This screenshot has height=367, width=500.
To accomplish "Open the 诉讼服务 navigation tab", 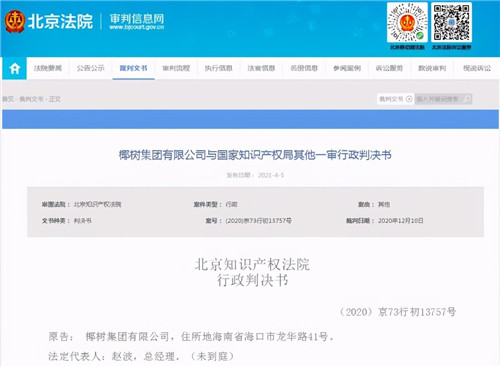I will [x=389, y=68].
